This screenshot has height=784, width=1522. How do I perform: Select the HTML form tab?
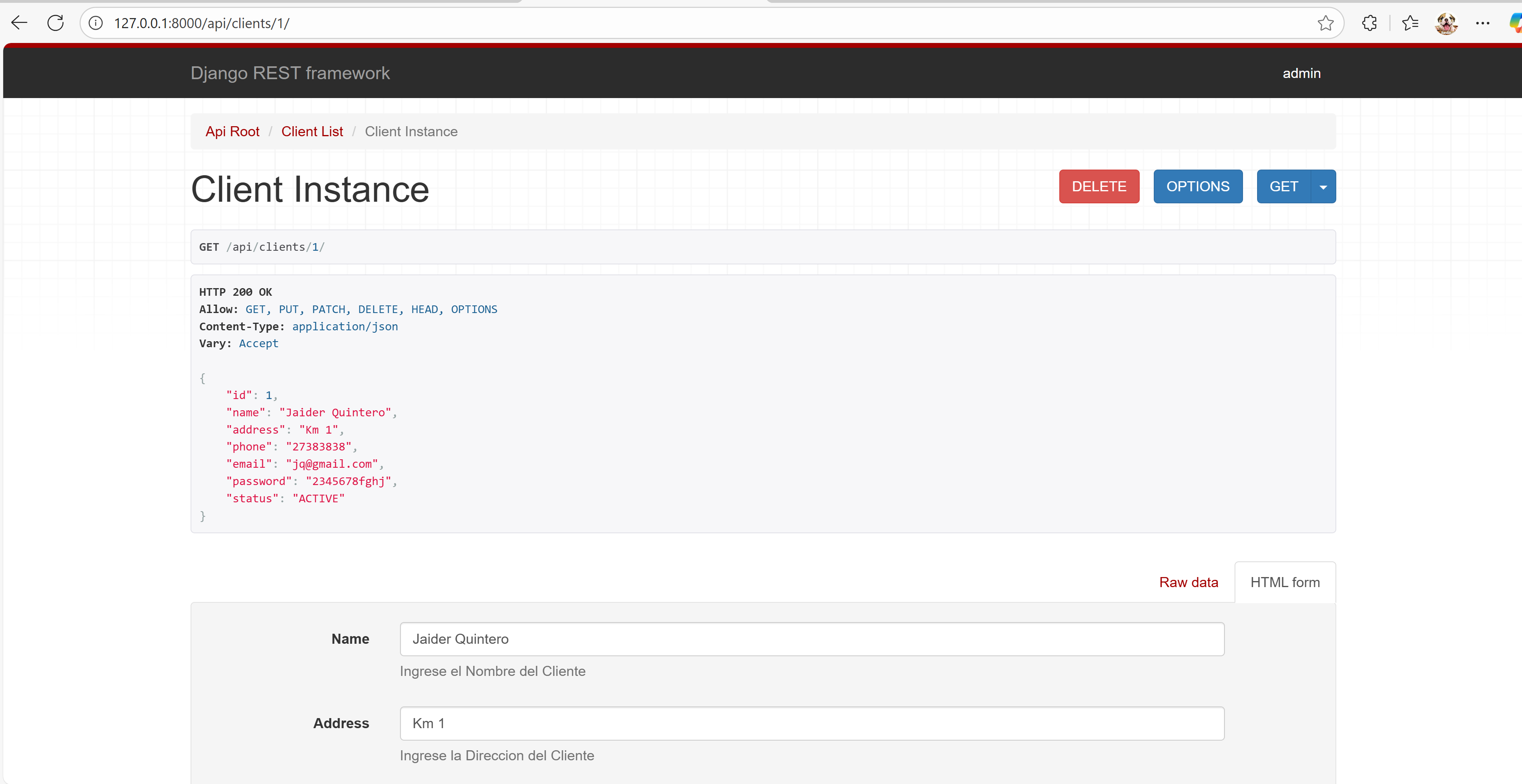point(1284,583)
